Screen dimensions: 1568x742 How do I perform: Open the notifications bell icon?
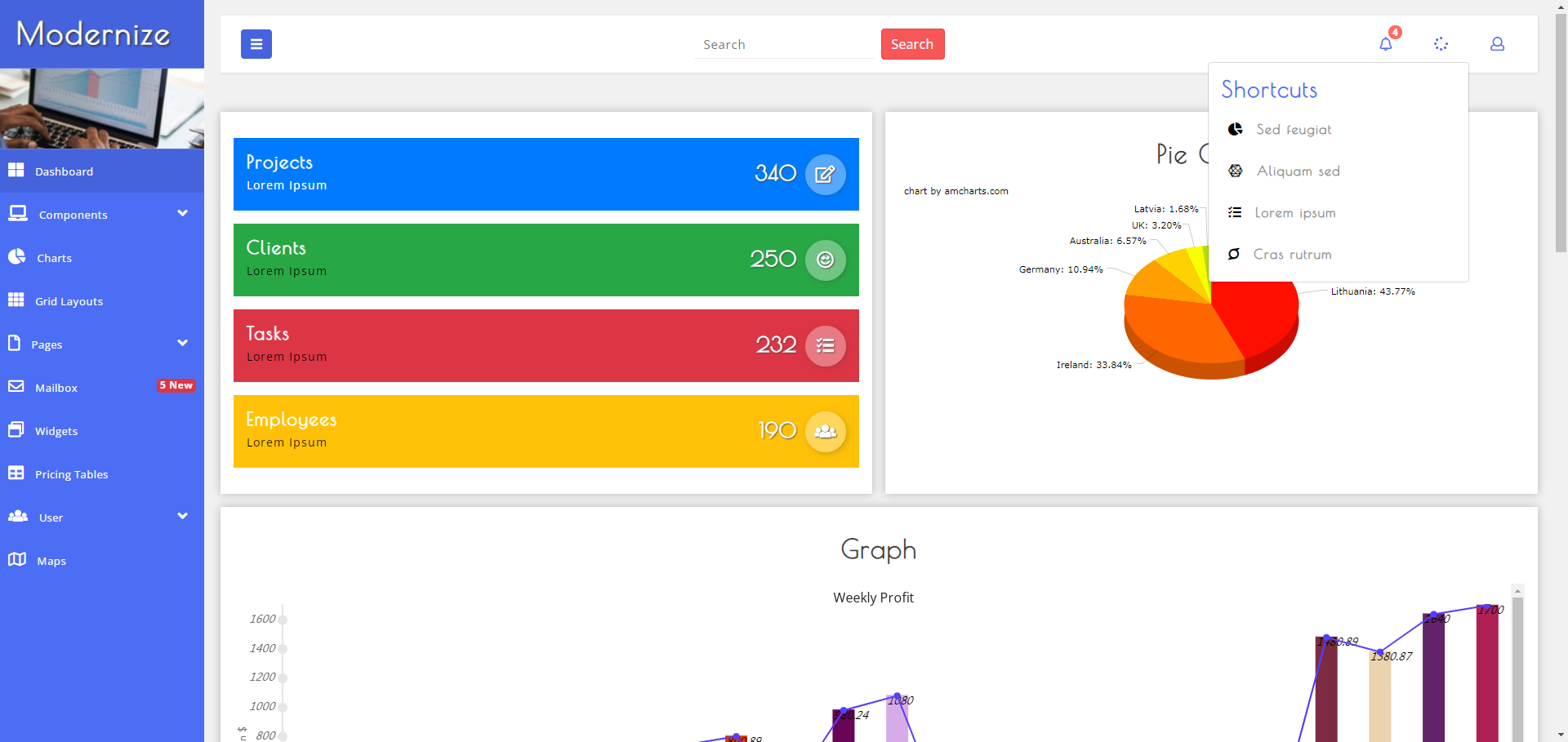(1386, 44)
